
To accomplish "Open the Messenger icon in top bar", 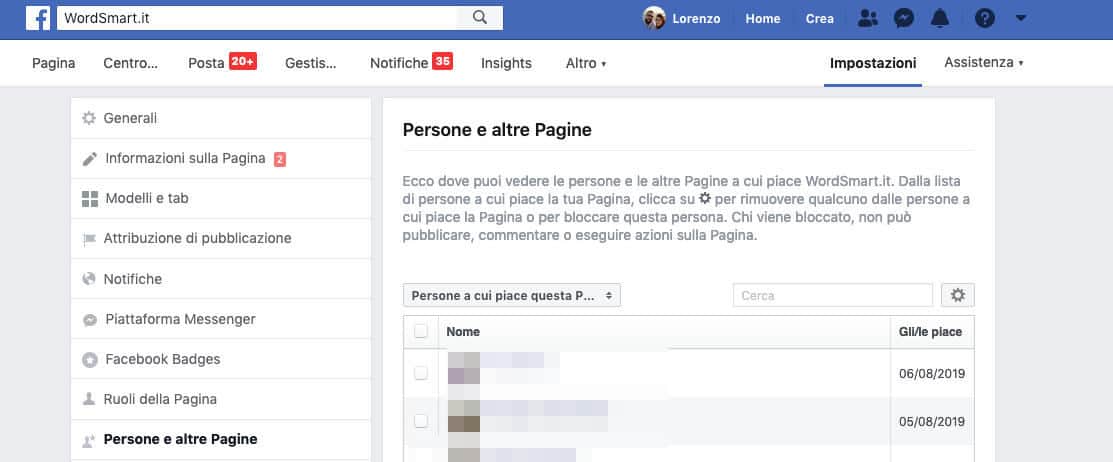I will 903,18.
